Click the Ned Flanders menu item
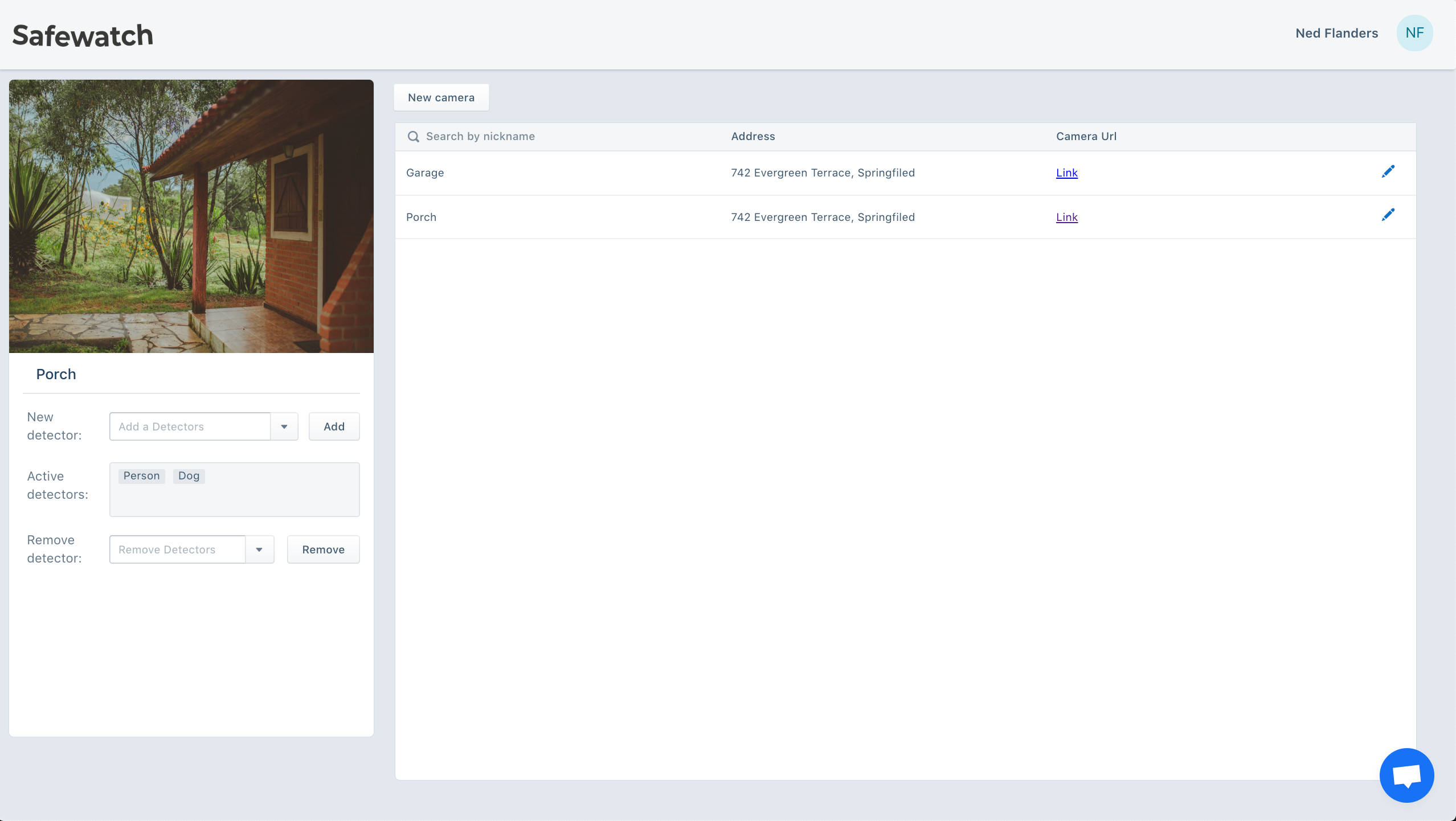1456x821 pixels. tap(1336, 32)
